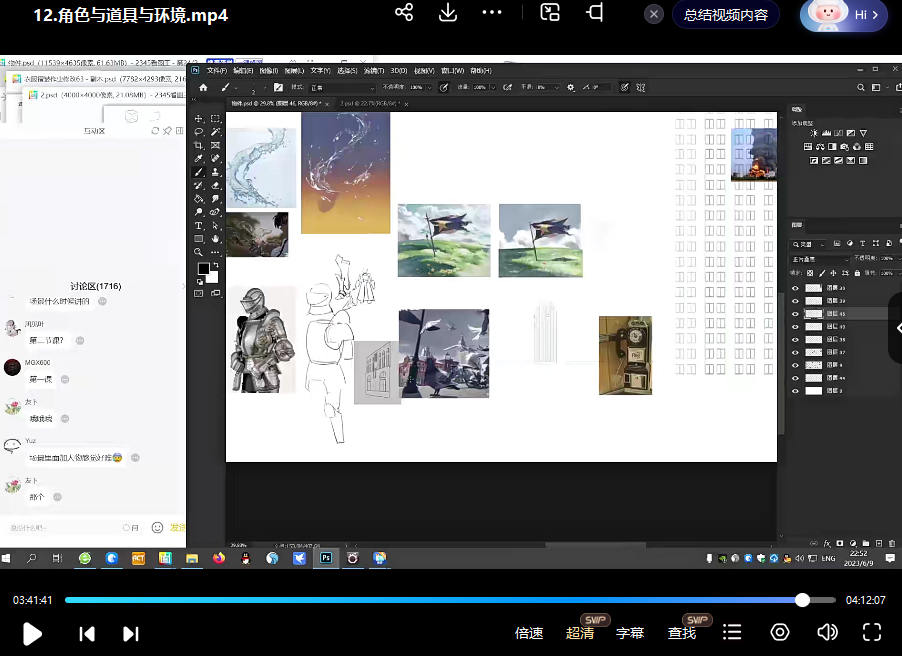Go to the previous video
Image resolution: width=902 pixels, height=656 pixels.
coord(87,633)
